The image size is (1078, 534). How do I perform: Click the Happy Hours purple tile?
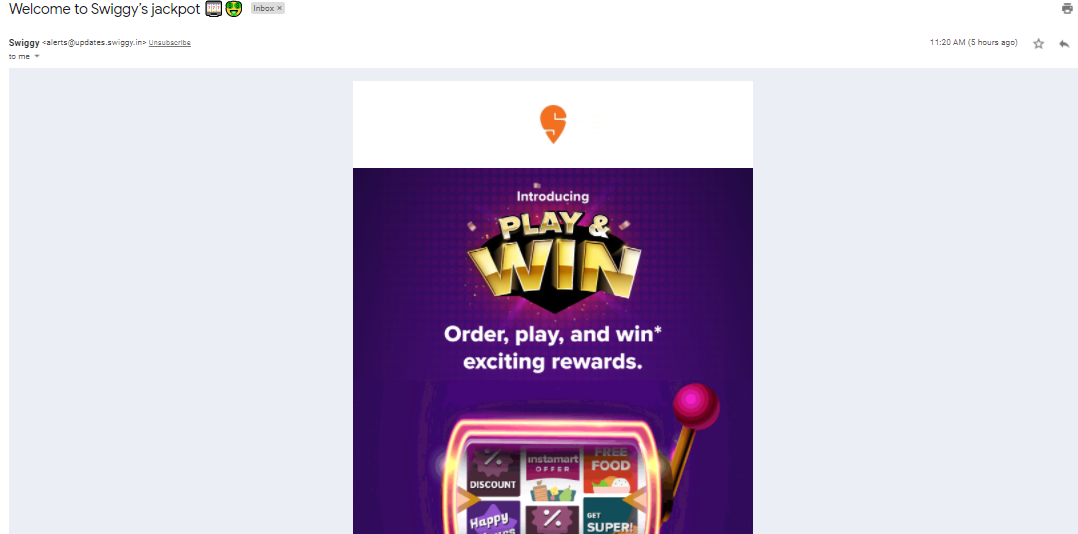tap(494, 518)
